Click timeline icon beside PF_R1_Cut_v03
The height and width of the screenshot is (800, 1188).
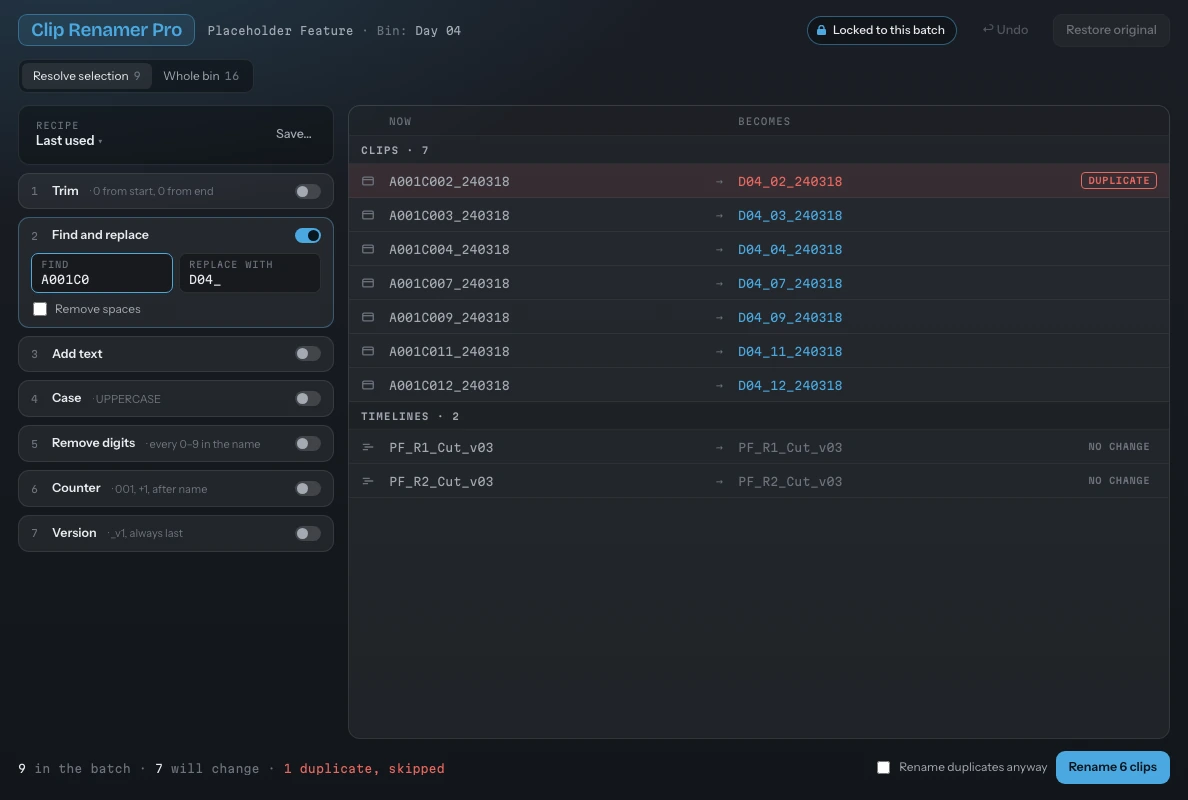[x=368, y=447]
